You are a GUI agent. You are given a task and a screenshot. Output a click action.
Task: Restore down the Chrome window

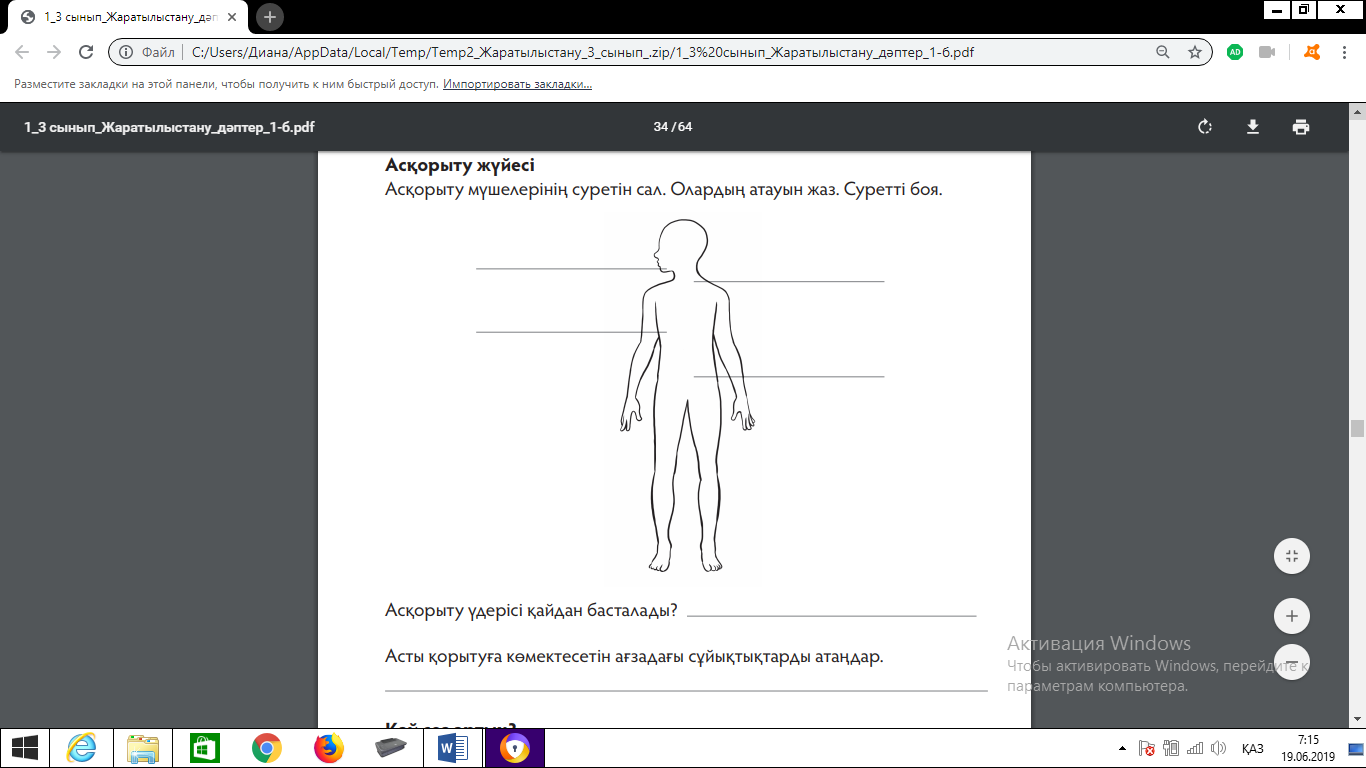coord(1304,9)
